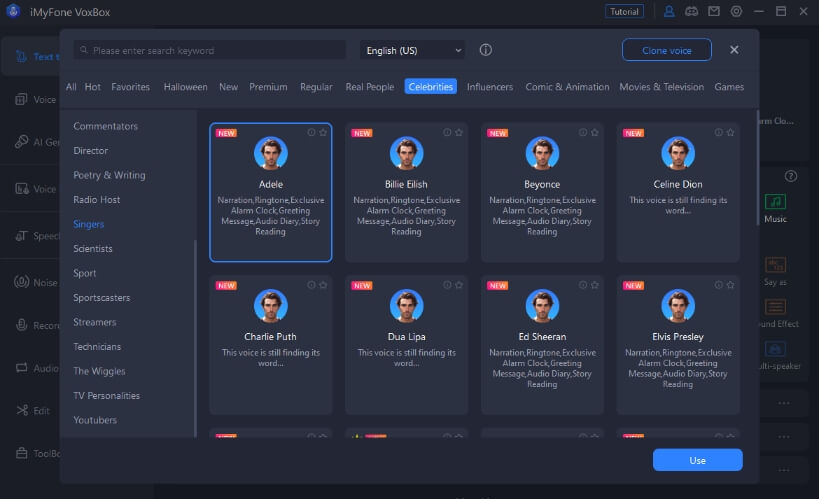This screenshot has width=819, height=499.
Task: Click the Say as icon in right panel
Action: point(775,265)
